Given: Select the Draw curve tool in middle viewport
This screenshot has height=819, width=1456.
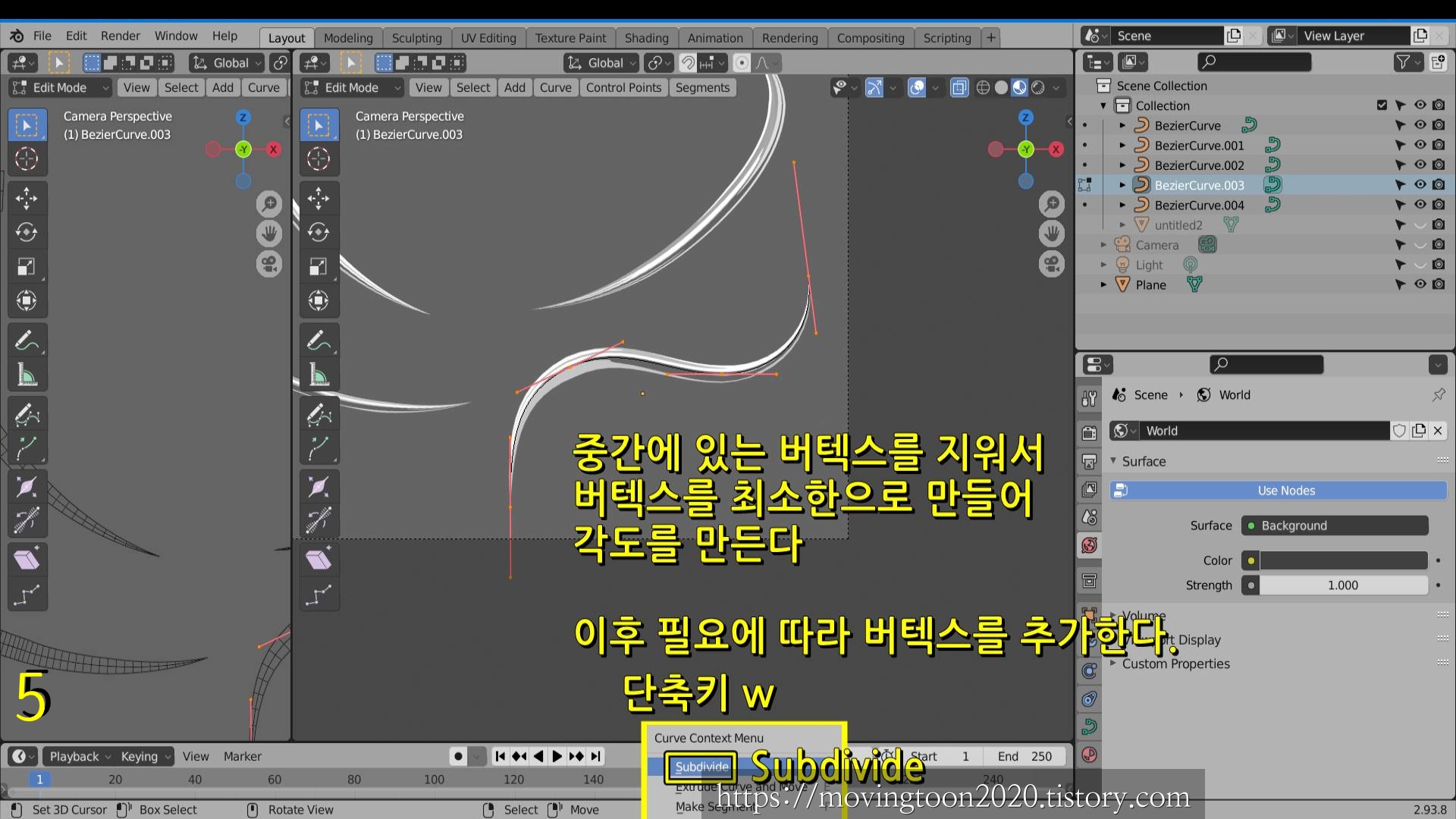Looking at the screenshot, I should 318,414.
